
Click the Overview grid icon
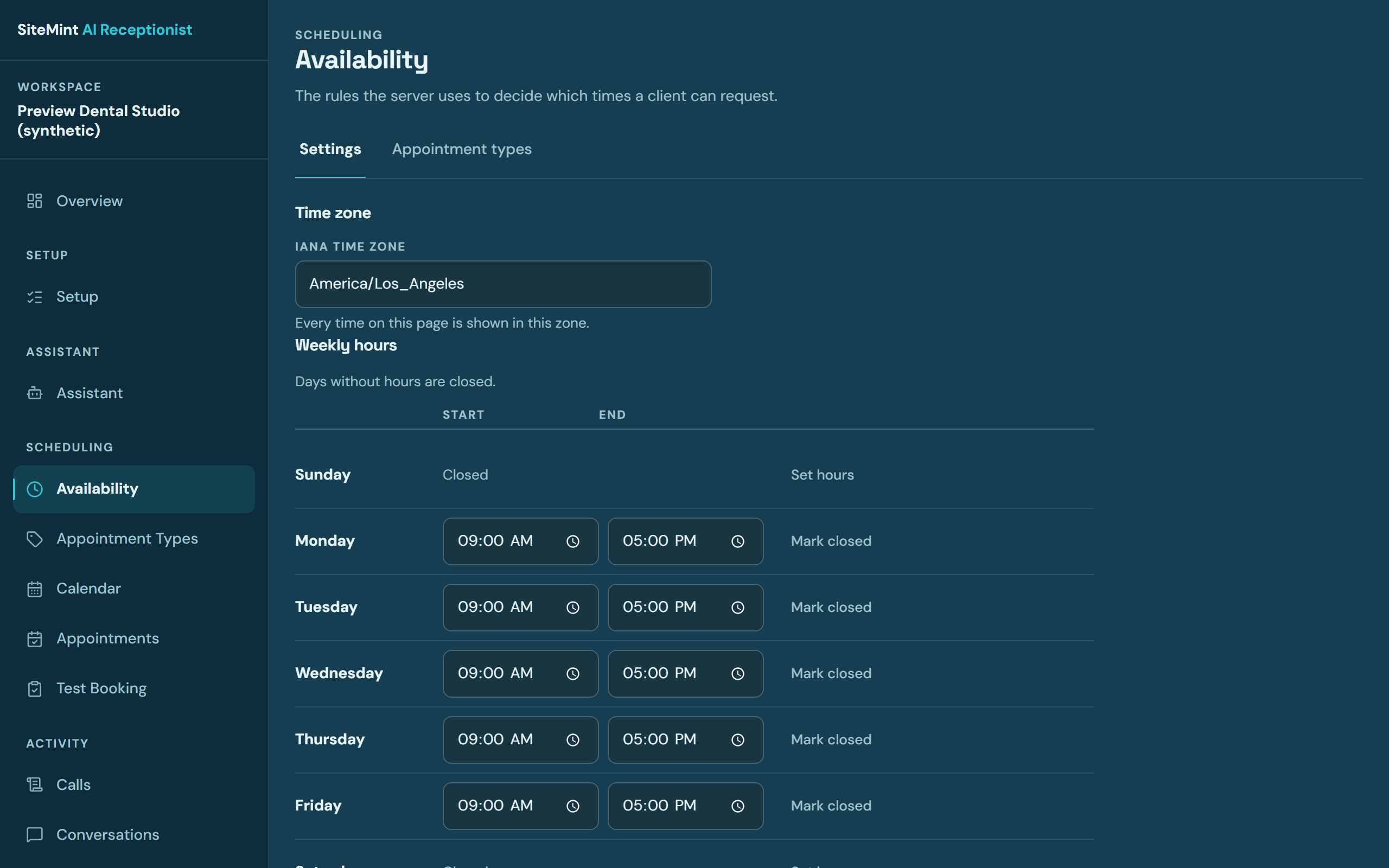coord(34,201)
